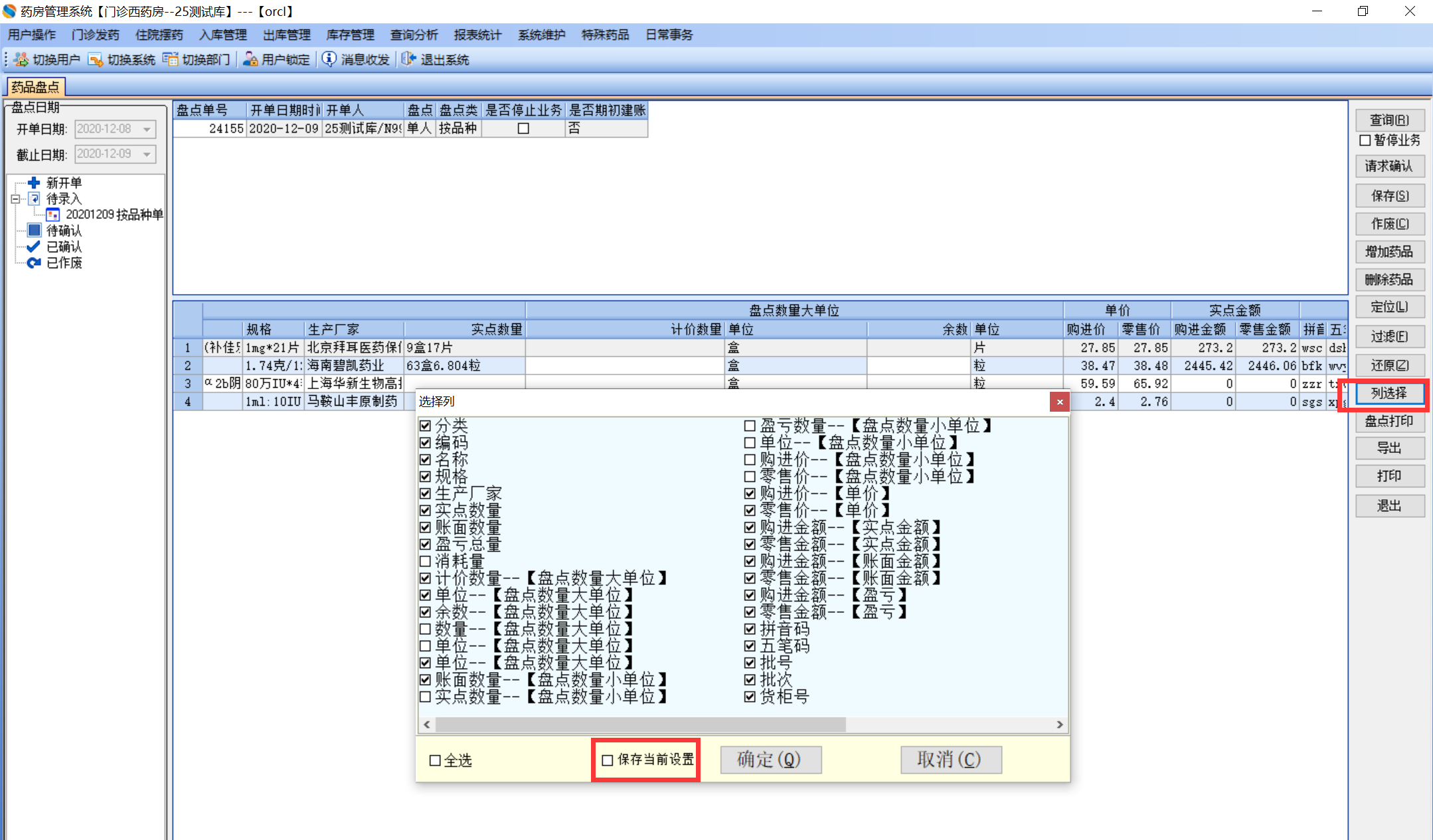Click the 确定(O) button in dialog
The width and height of the screenshot is (1433, 840).
pos(770,760)
